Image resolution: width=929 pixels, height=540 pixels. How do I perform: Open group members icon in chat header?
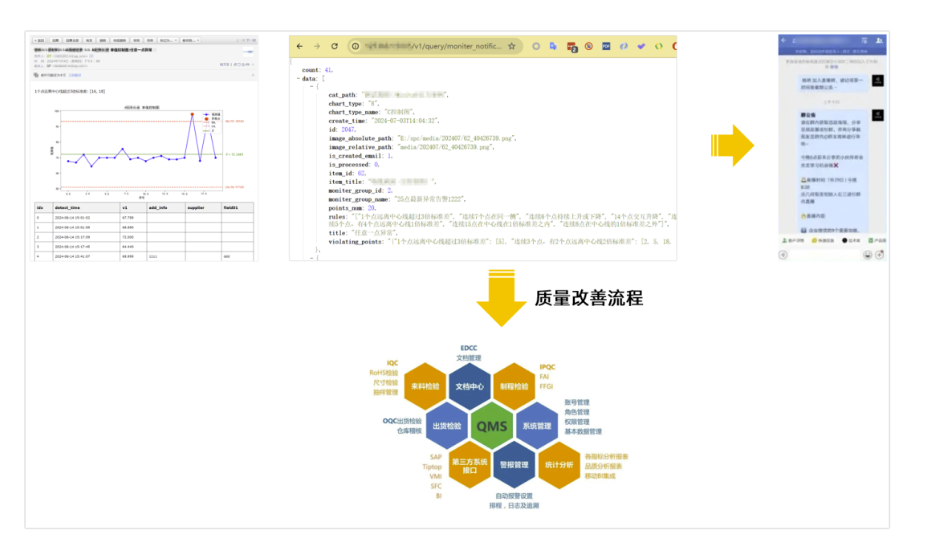coord(877,41)
